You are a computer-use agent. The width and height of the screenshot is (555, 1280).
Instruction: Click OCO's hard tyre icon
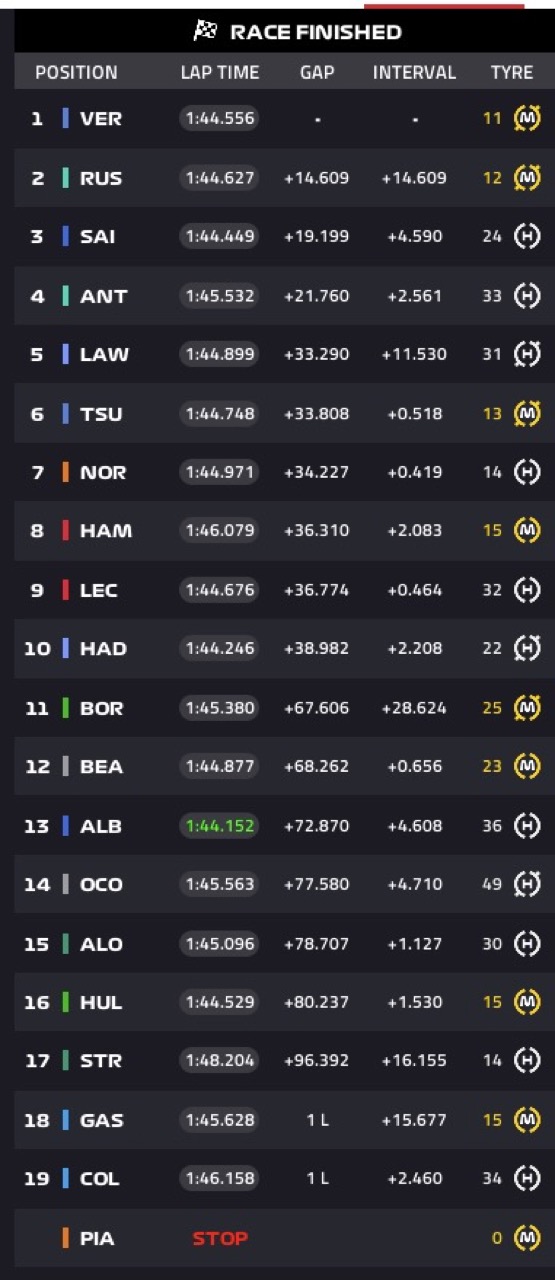tap(527, 884)
